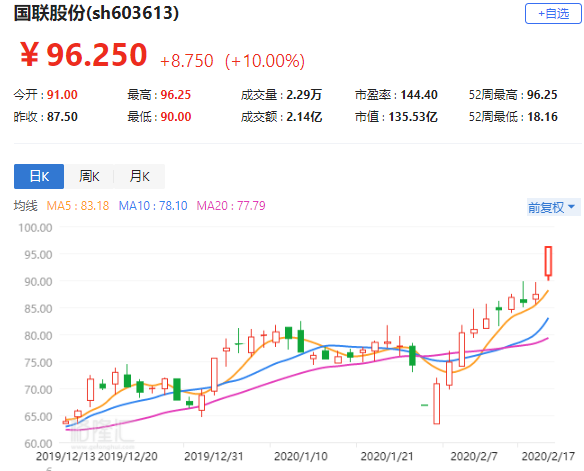Click 最低 value 90.00

pos(176,117)
